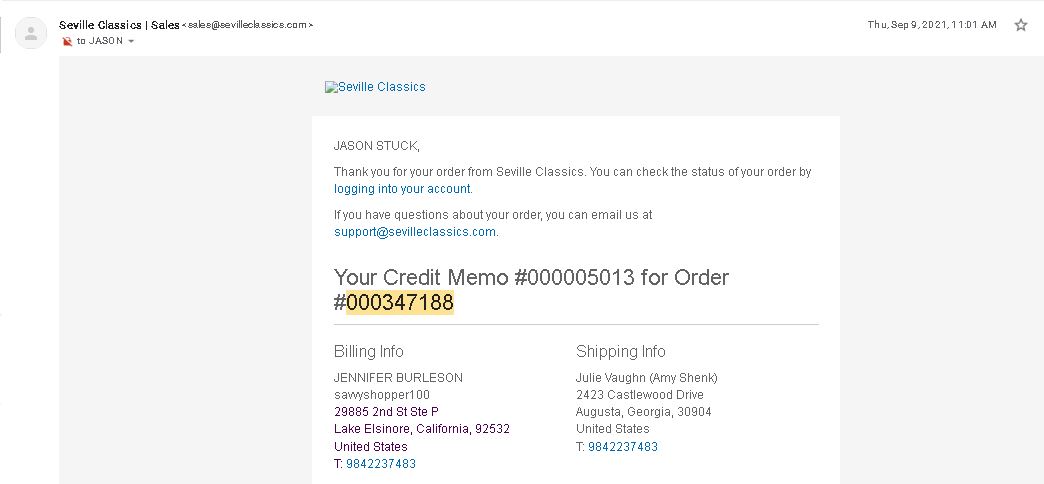Viewport: 1044px width, 484px height.
Task: Select the sales@sevilleclassics.com sender address
Action: click(x=247, y=25)
